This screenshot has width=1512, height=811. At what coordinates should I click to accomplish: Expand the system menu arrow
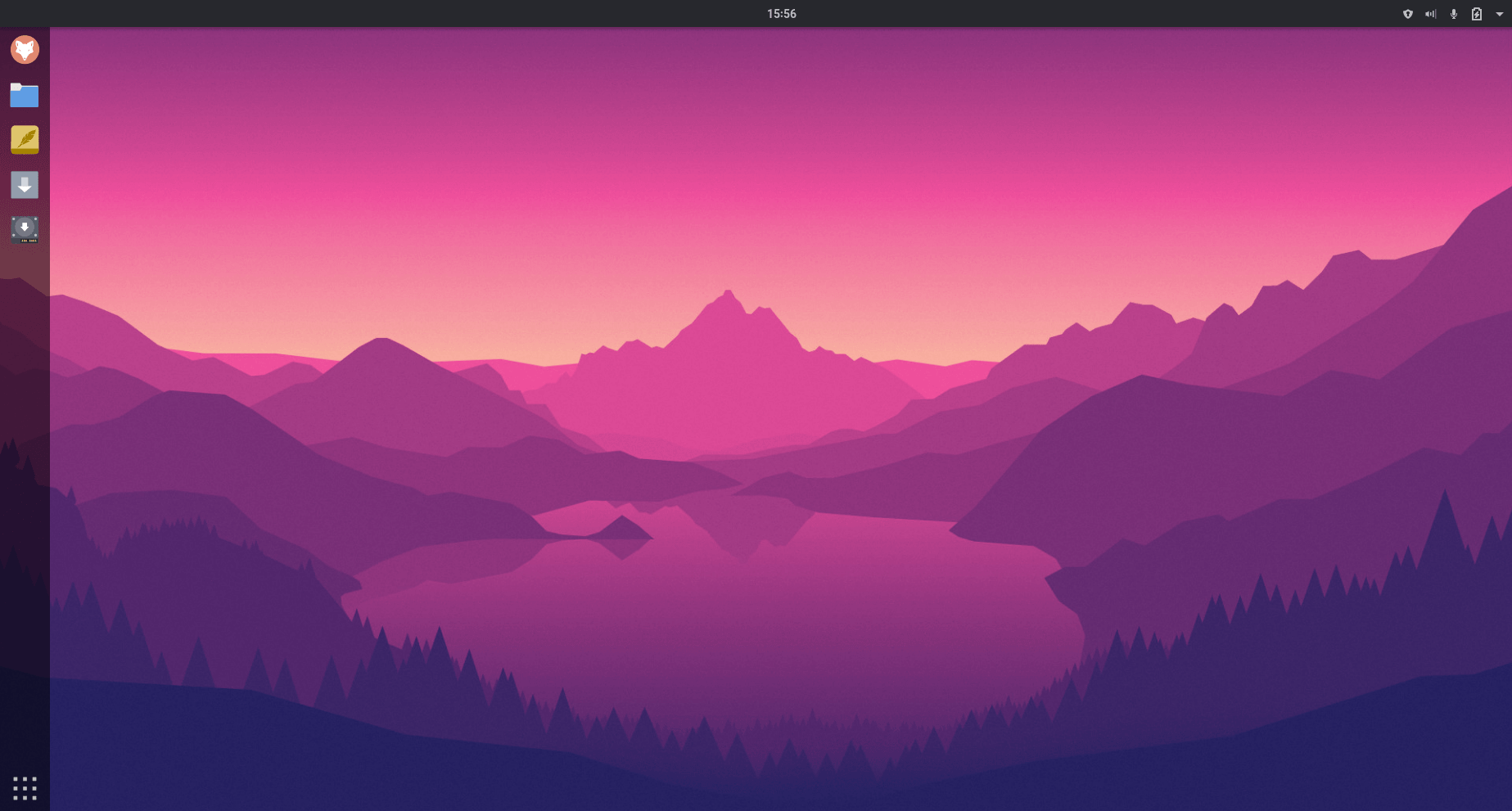[1500, 14]
